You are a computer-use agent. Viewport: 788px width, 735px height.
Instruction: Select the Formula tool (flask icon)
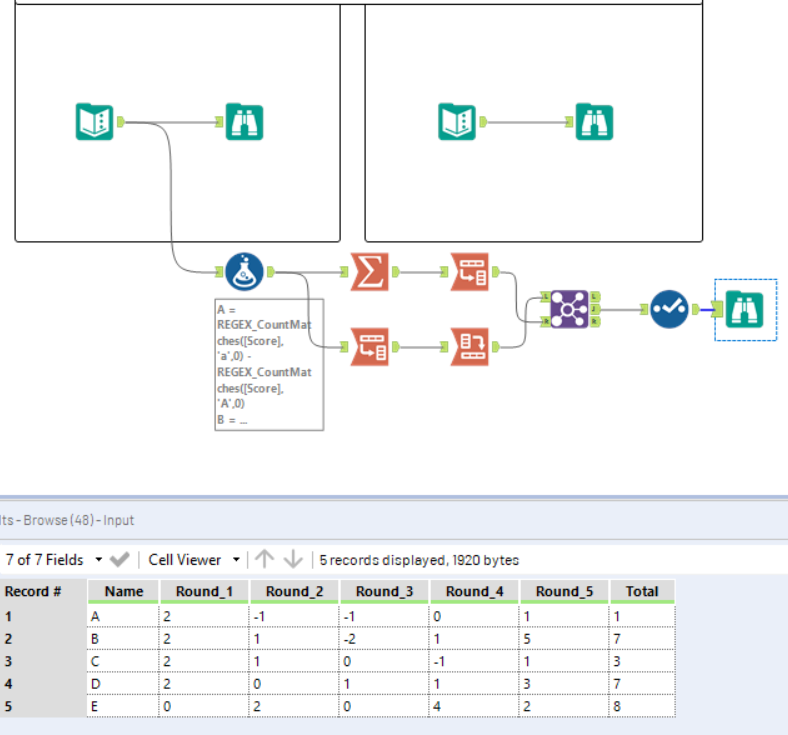click(244, 272)
